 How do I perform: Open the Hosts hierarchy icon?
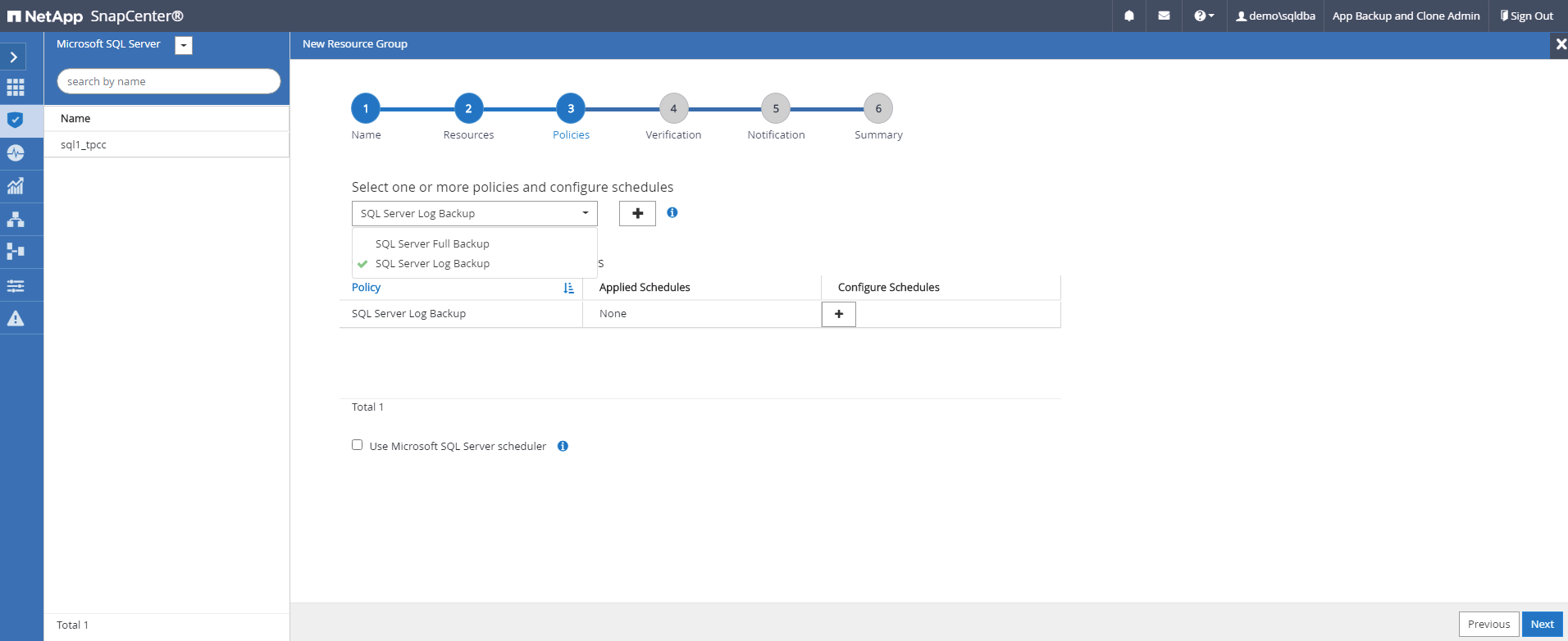pos(16,219)
